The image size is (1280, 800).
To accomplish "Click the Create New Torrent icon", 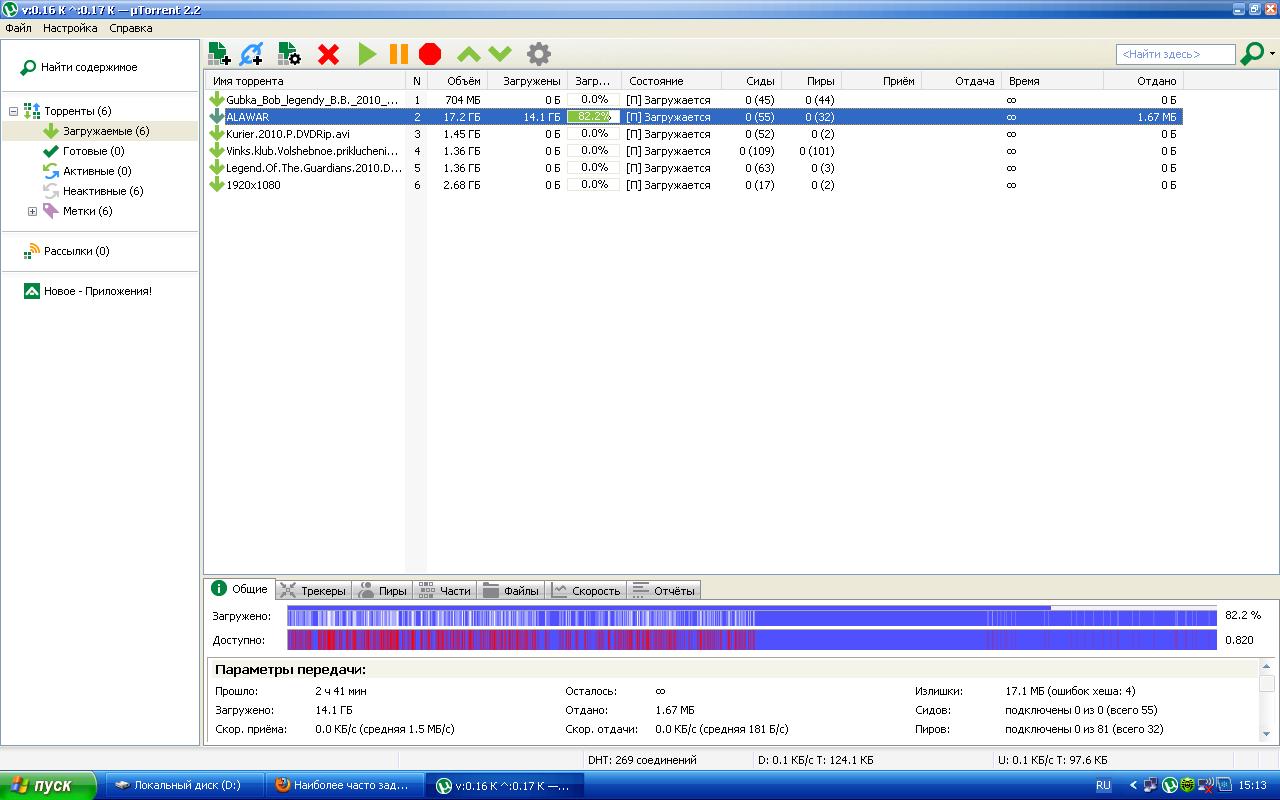I will pos(289,54).
